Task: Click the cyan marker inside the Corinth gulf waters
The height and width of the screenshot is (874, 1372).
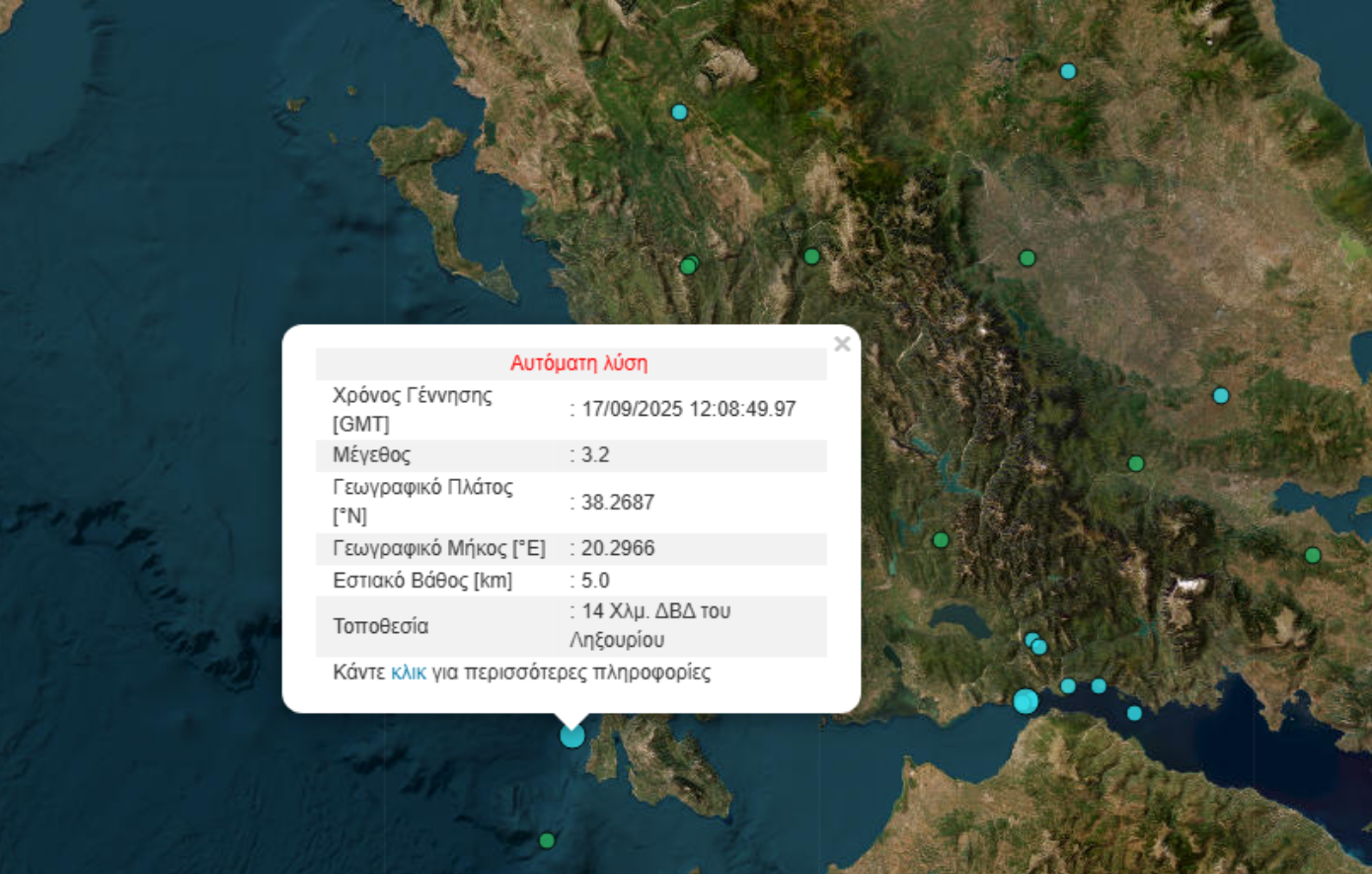Action: (1134, 713)
